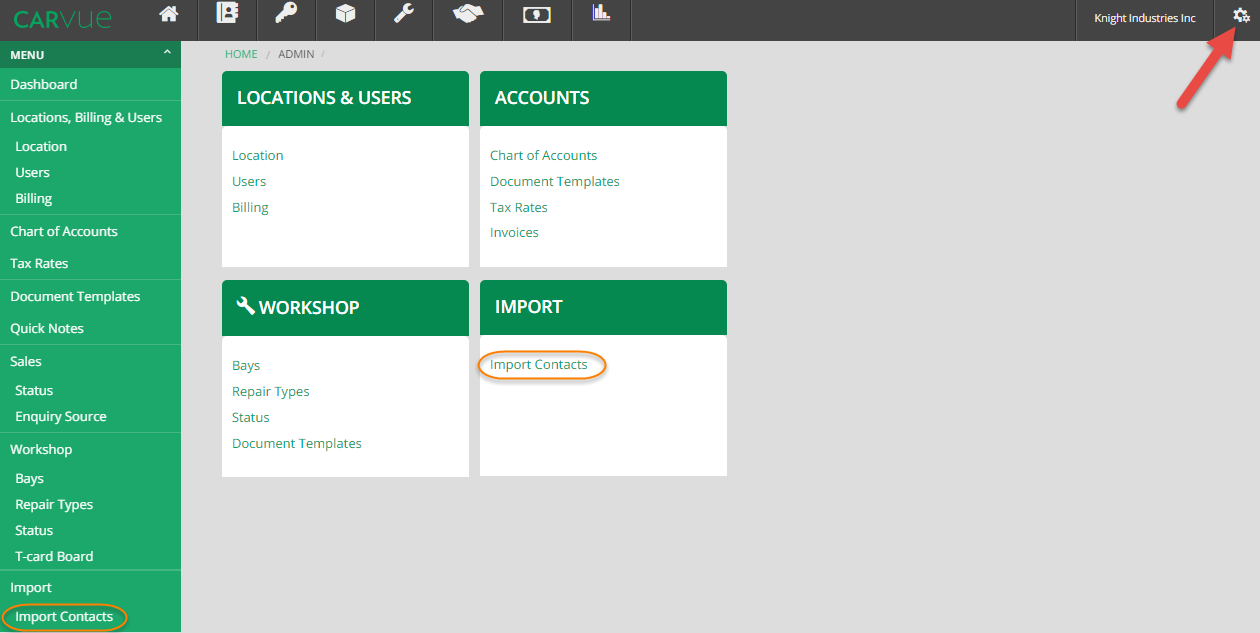Click the WORKSHOP card header
Viewport: 1260px width, 633px height.
pos(345,307)
